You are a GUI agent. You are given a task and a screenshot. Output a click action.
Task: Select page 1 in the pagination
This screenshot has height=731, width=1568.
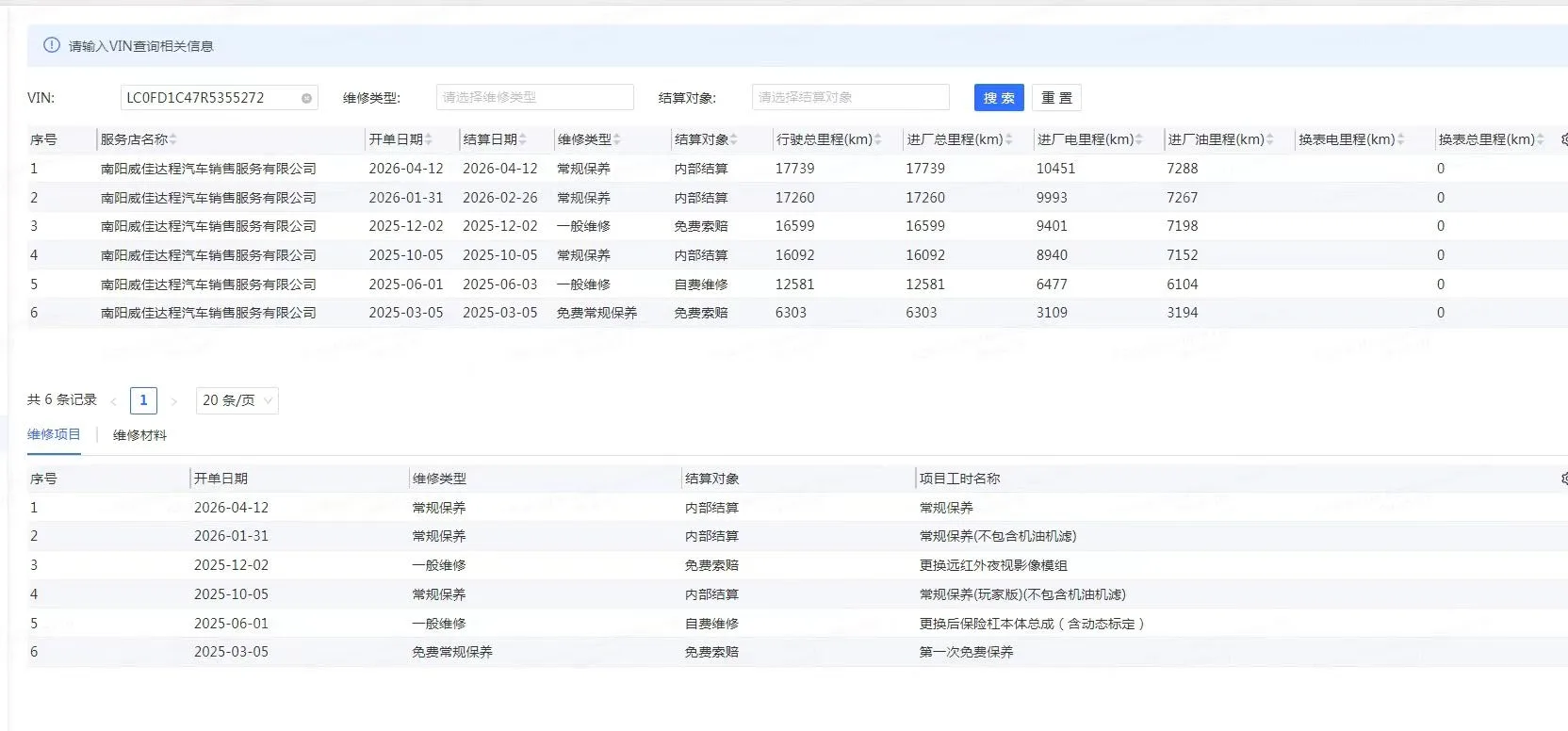coord(143,400)
